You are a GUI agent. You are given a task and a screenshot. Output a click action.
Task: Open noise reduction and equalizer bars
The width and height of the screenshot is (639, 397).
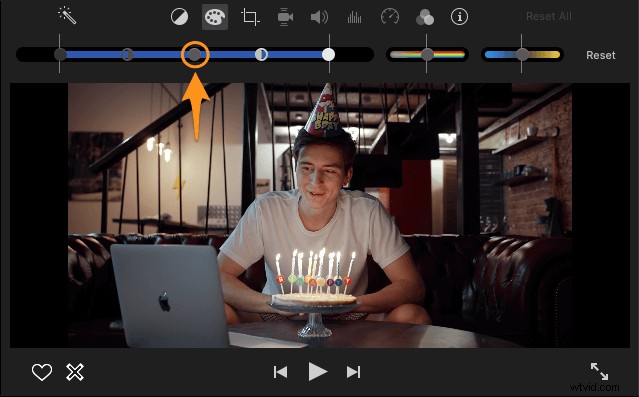point(354,17)
